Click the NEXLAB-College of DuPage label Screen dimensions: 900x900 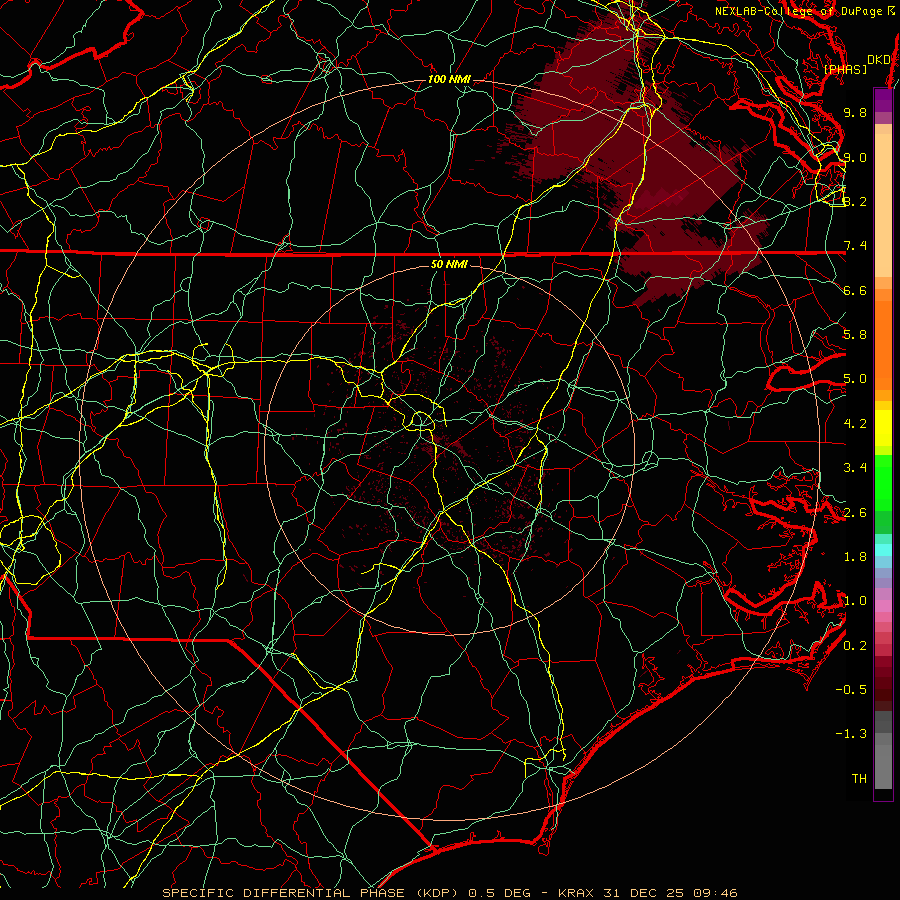pyautogui.click(x=804, y=11)
